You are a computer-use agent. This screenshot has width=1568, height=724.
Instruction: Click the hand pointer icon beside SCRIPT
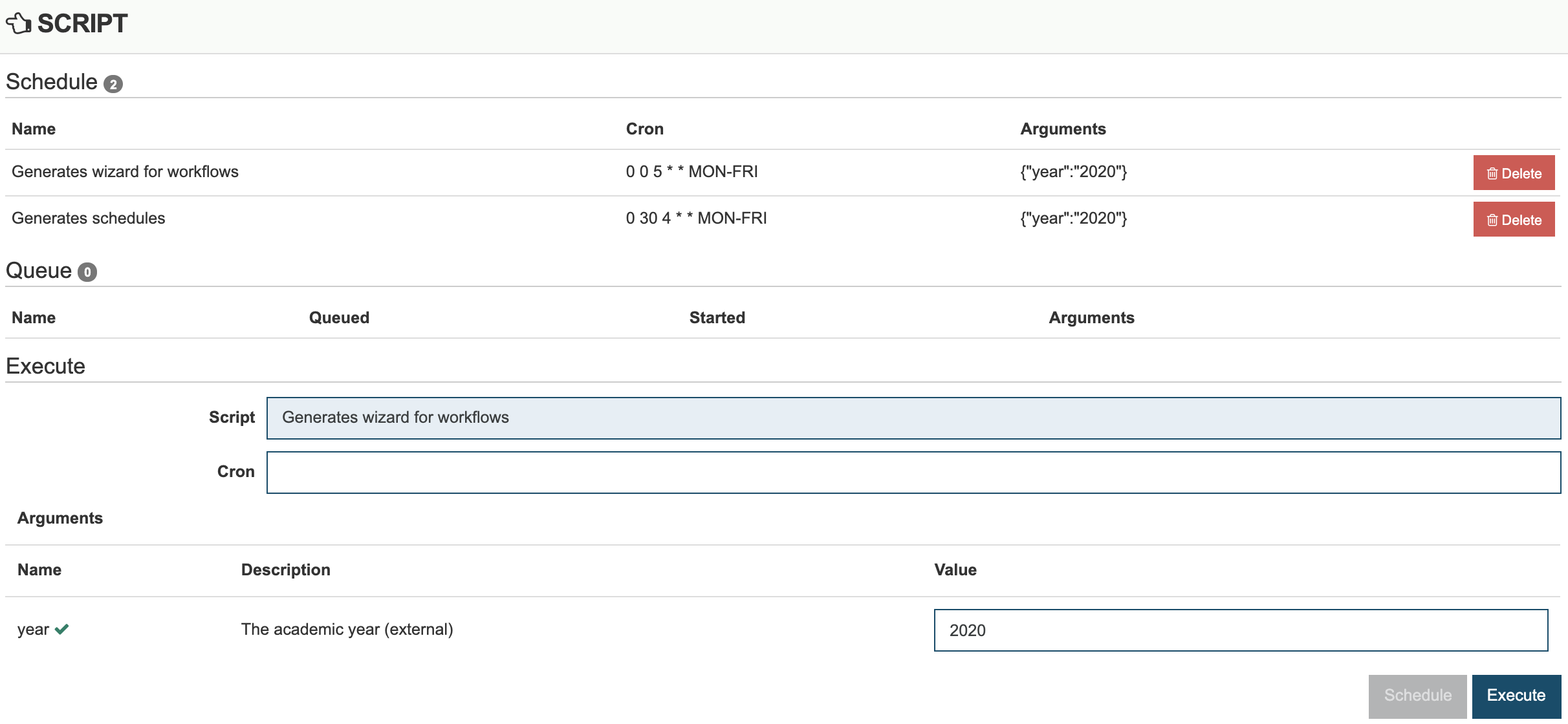click(x=19, y=23)
